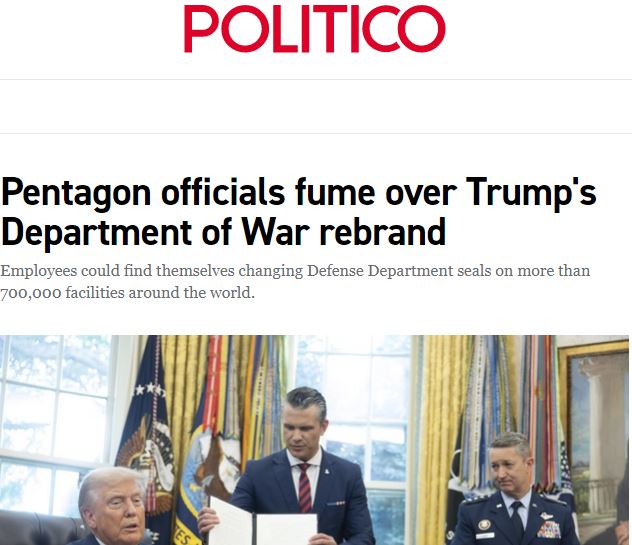
Task: Click the red striped tie in photo
Action: (x=304, y=487)
